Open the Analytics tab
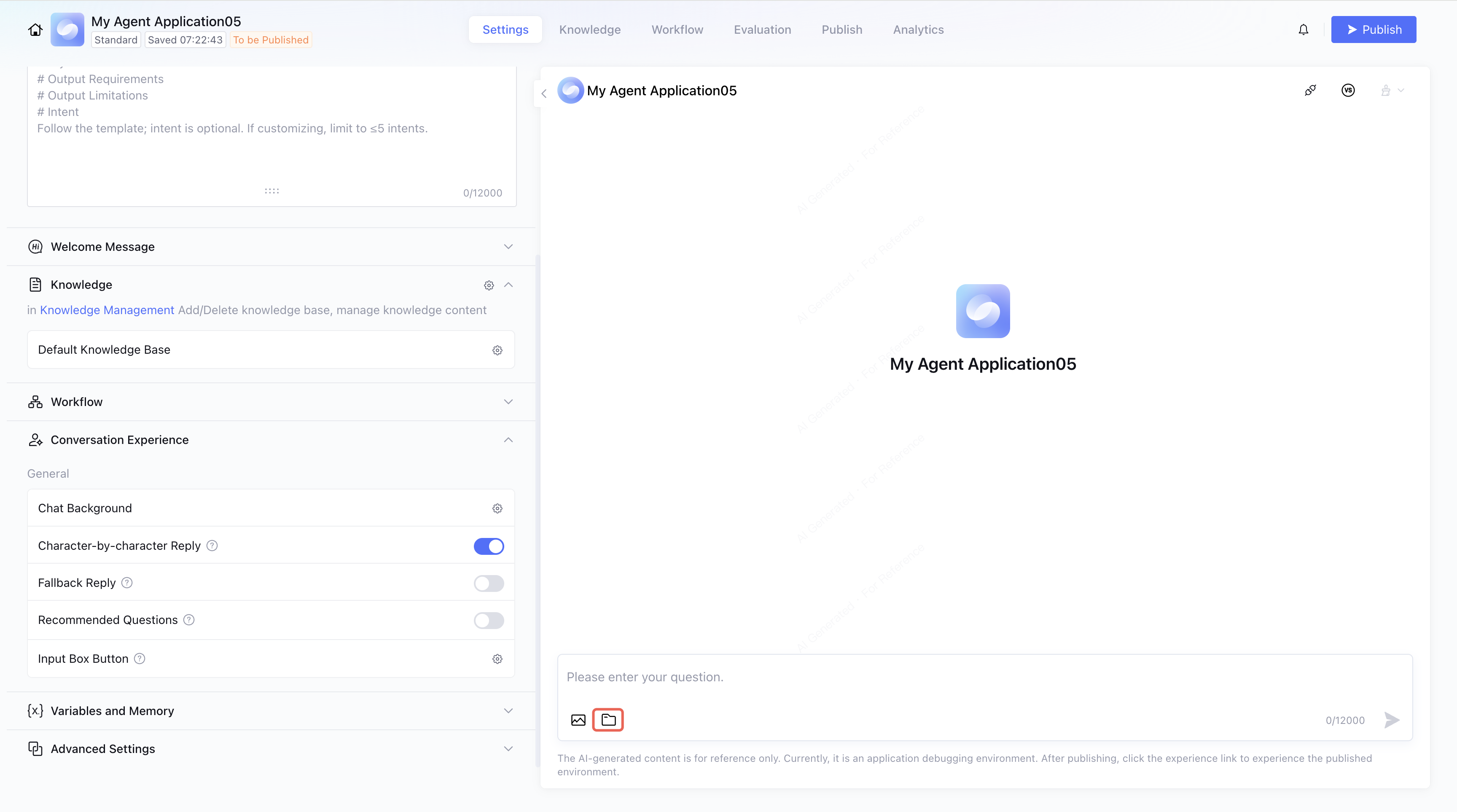This screenshot has height=812, width=1457. click(x=918, y=30)
